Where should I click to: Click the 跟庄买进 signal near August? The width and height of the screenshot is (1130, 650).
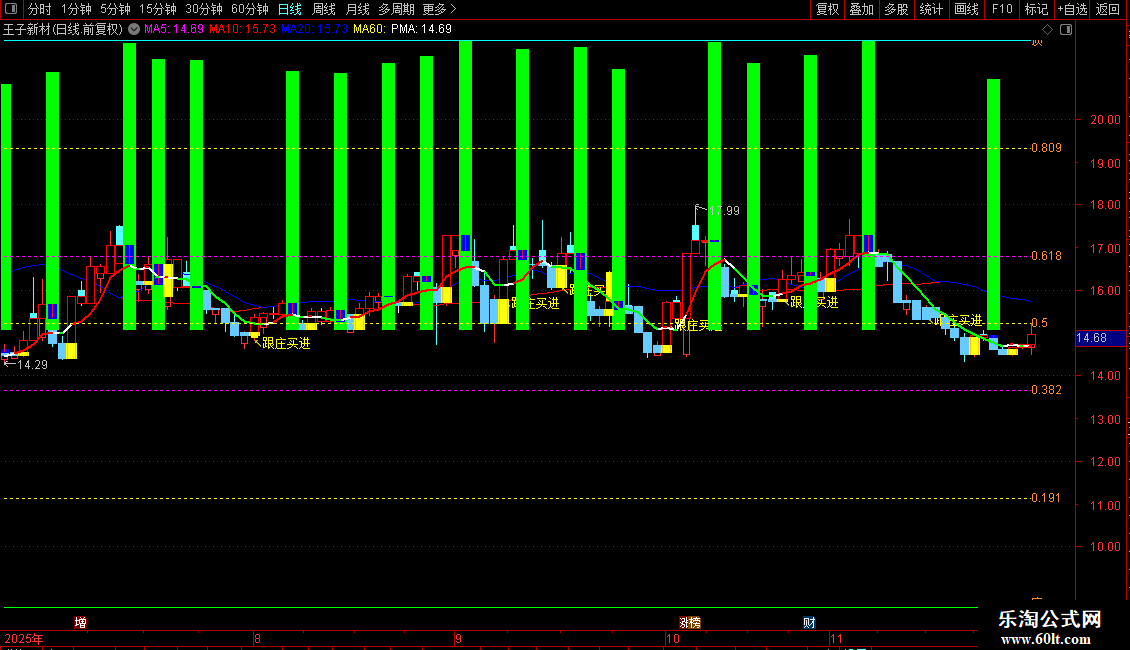coord(286,344)
